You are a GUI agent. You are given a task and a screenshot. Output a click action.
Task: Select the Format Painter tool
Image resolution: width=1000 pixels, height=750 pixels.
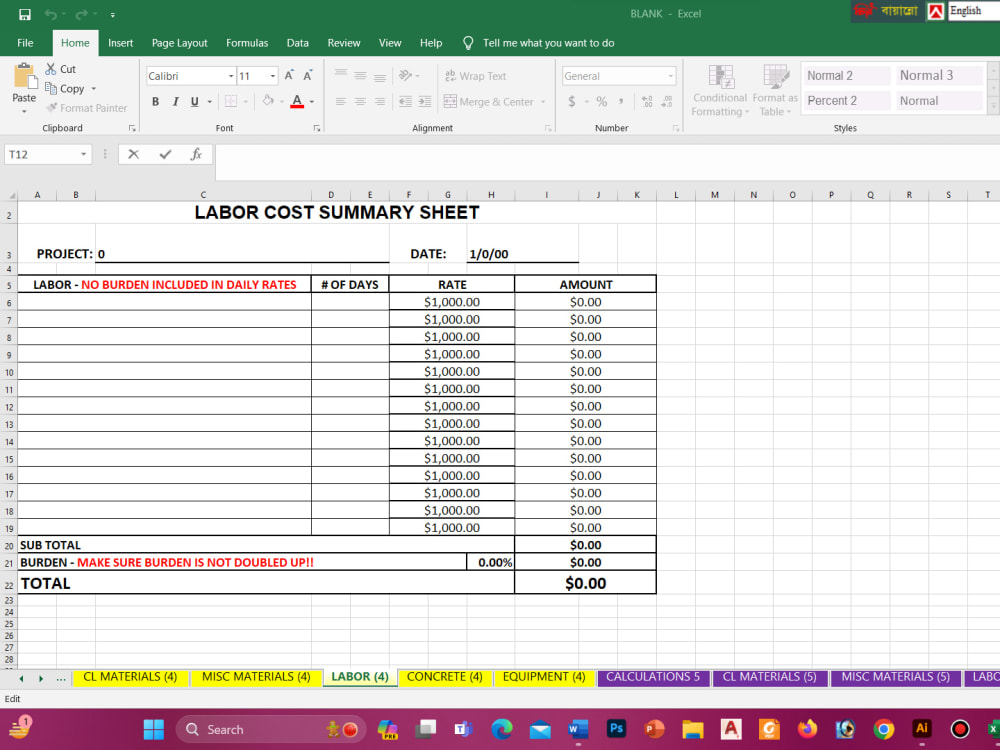(x=86, y=108)
